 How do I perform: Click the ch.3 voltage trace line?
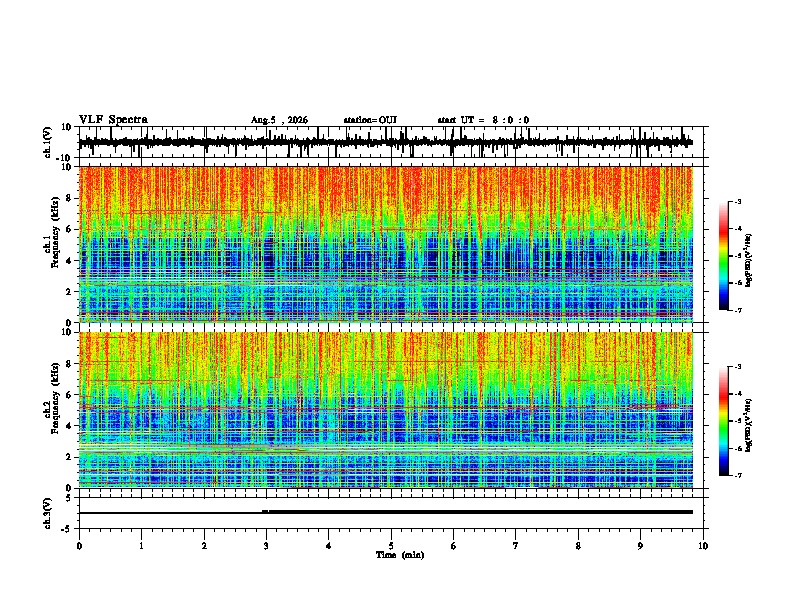click(x=386, y=512)
